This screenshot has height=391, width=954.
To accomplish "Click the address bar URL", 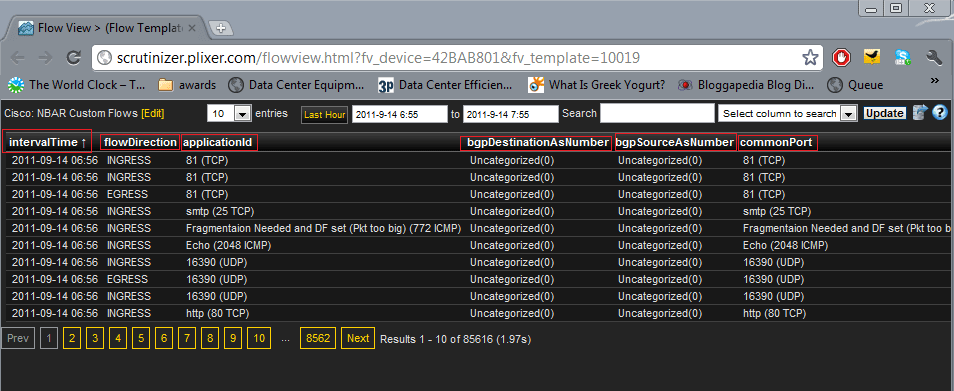I will pos(378,58).
